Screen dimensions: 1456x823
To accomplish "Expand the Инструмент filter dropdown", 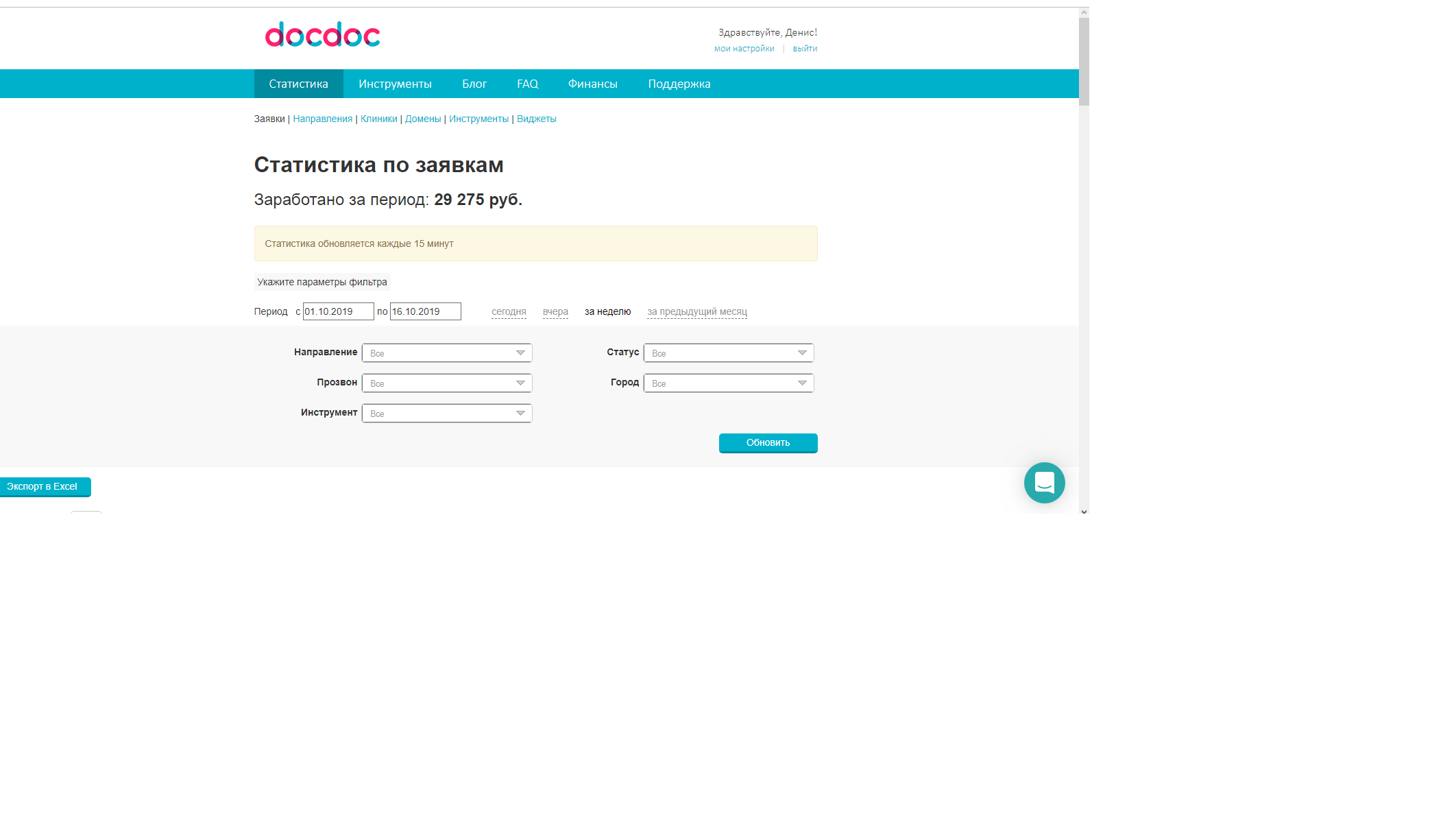I will (x=447, y=414).
